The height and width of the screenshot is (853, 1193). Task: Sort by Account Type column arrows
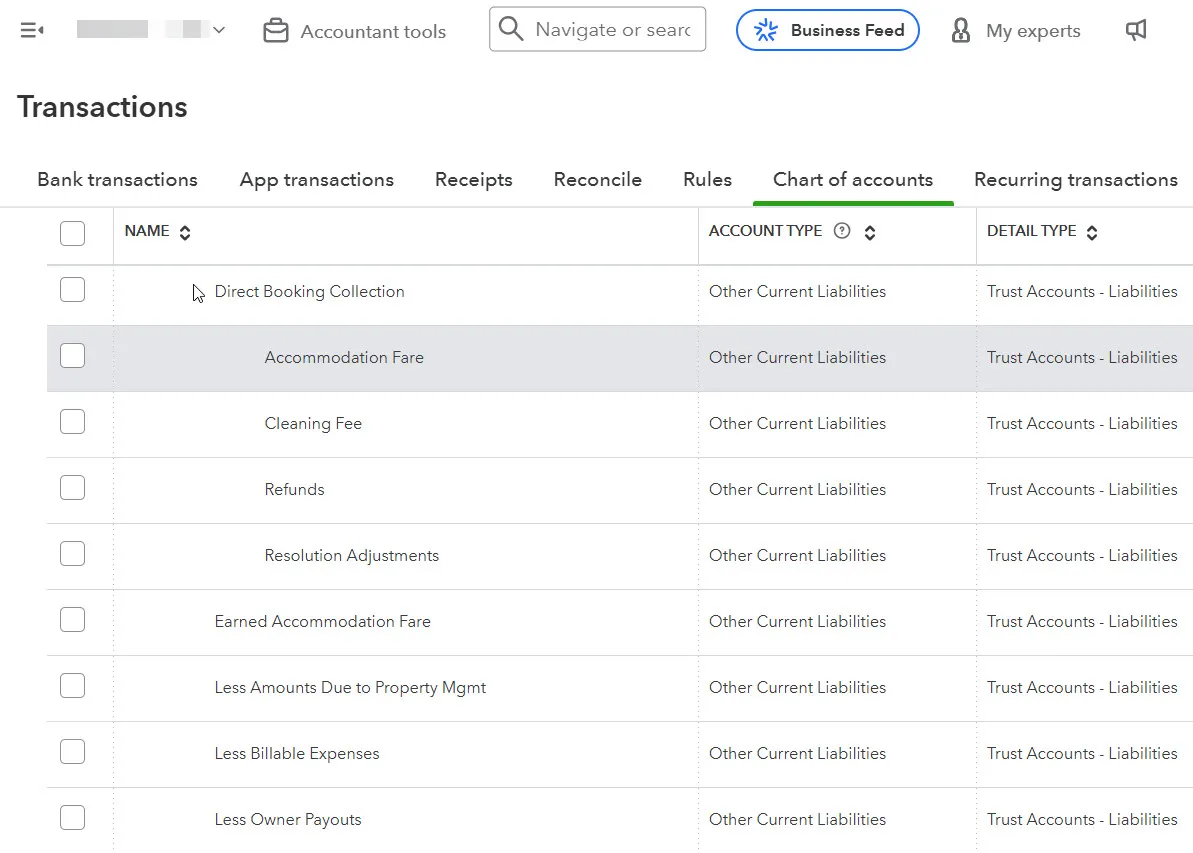pyautogui.click(x=870, y=232)
